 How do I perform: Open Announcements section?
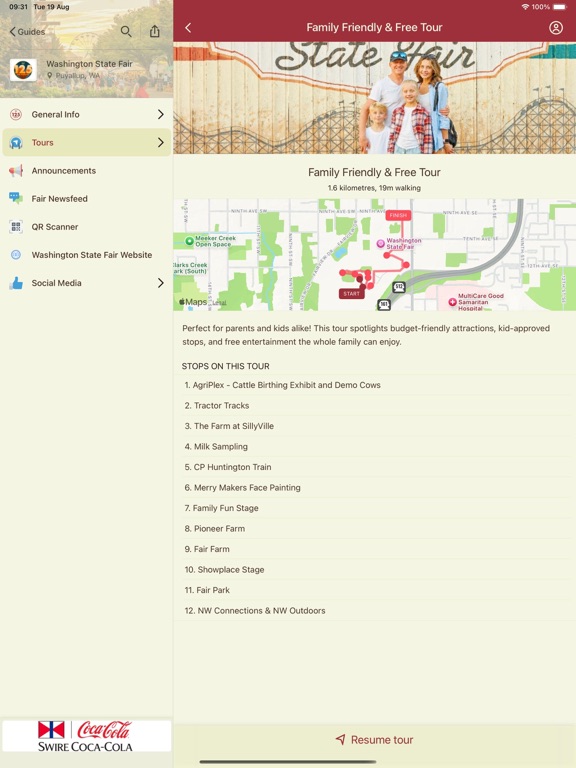87,170
